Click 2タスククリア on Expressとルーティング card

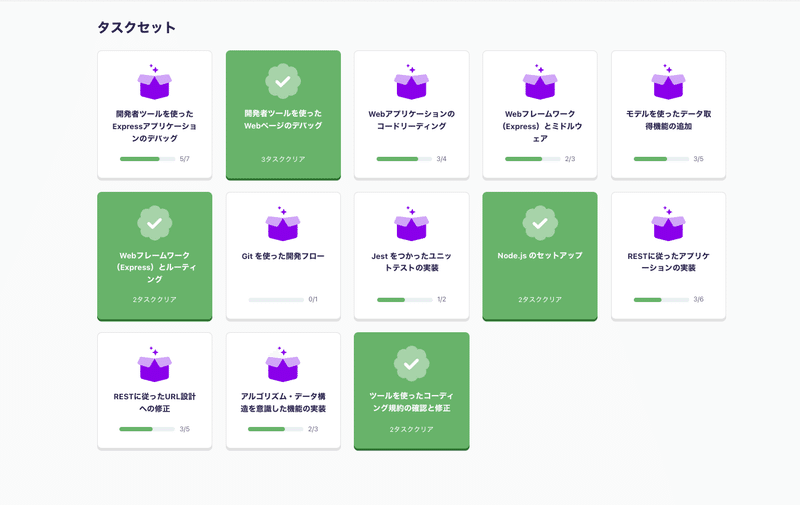pos(155,299)
